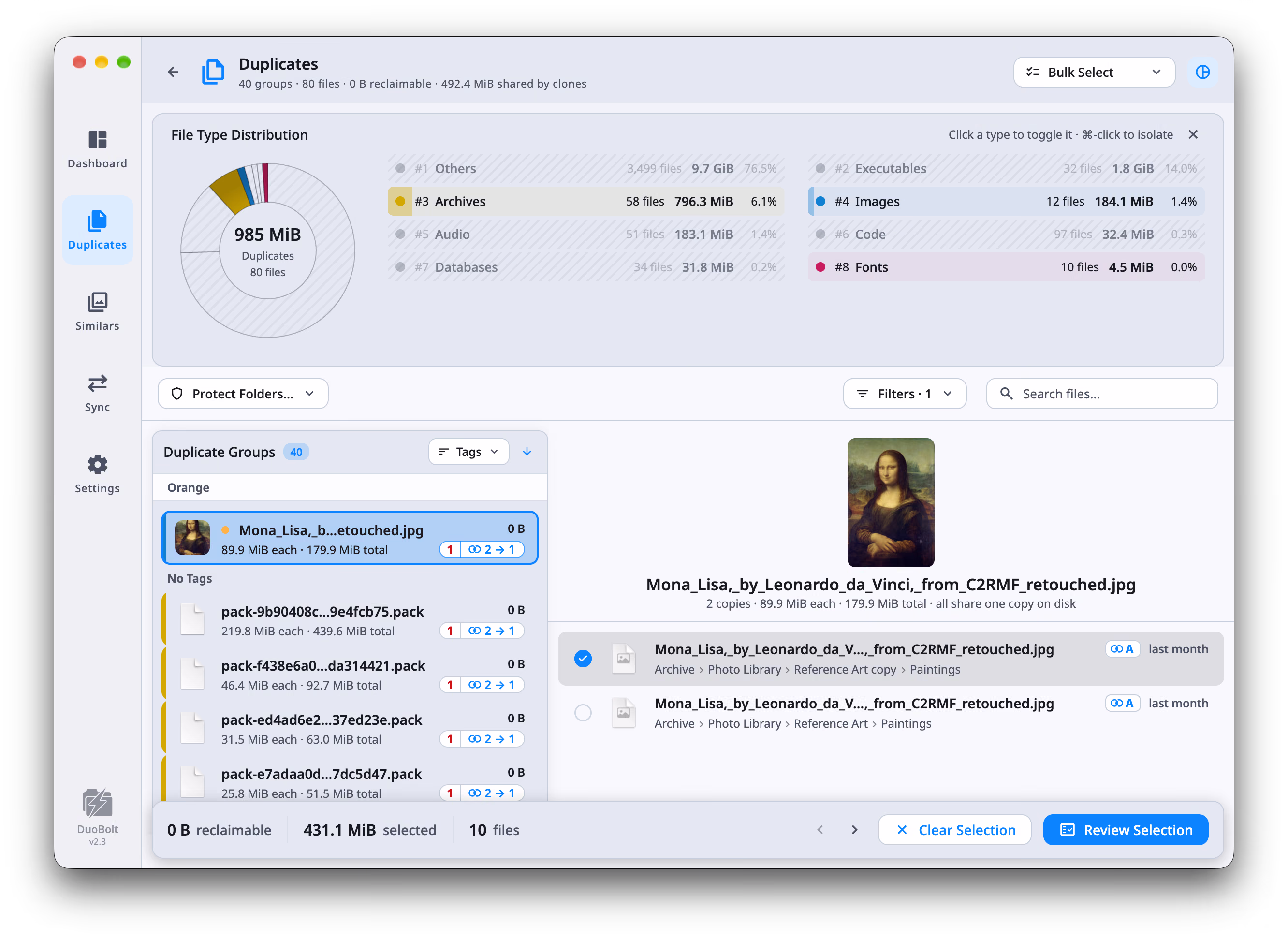Go to next group with right chevron
Screen dimensions: 1288x940
click(x=854, y=830)
